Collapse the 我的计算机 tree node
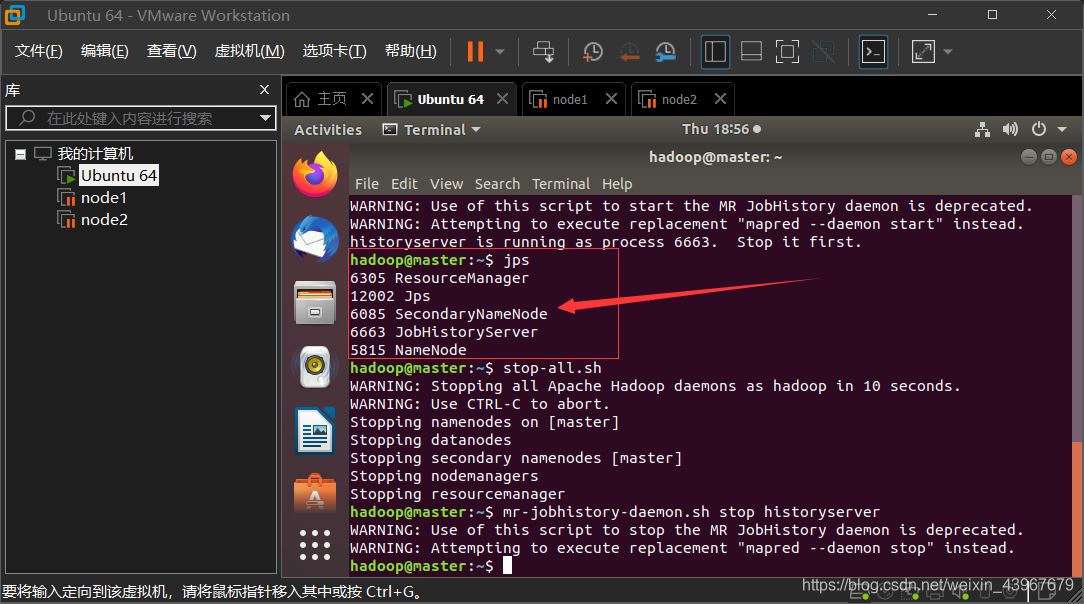Image resolution: width=1084 pixels, height=604 pixels. tap(21, 154)
